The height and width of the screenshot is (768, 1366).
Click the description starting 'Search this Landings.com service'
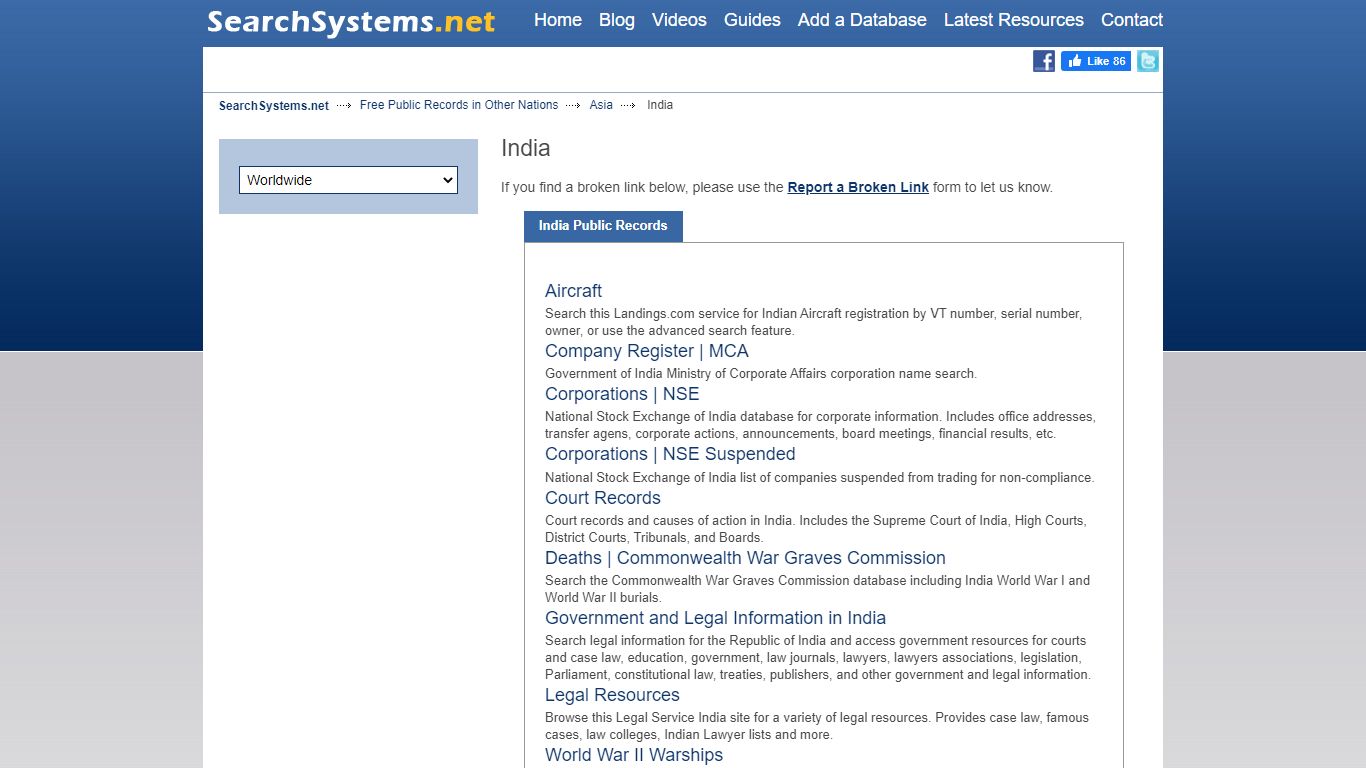click(813, 322)
